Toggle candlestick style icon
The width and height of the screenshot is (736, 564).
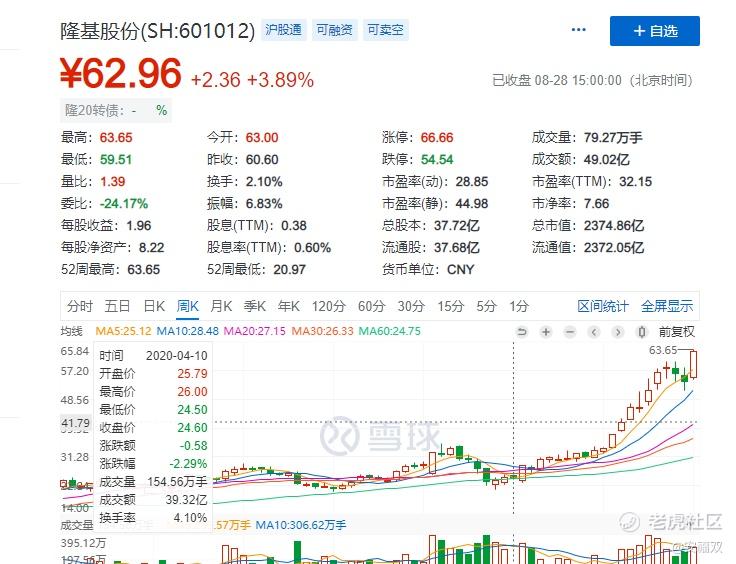(x=642, y=332)
